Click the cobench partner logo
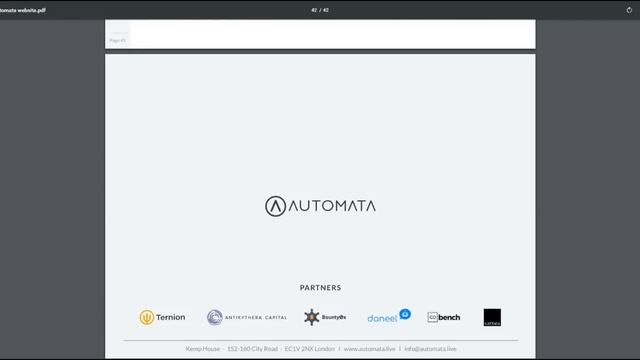The width and height of the screenshot is (640, 360). pyautogui.click(x=444, y=317)
